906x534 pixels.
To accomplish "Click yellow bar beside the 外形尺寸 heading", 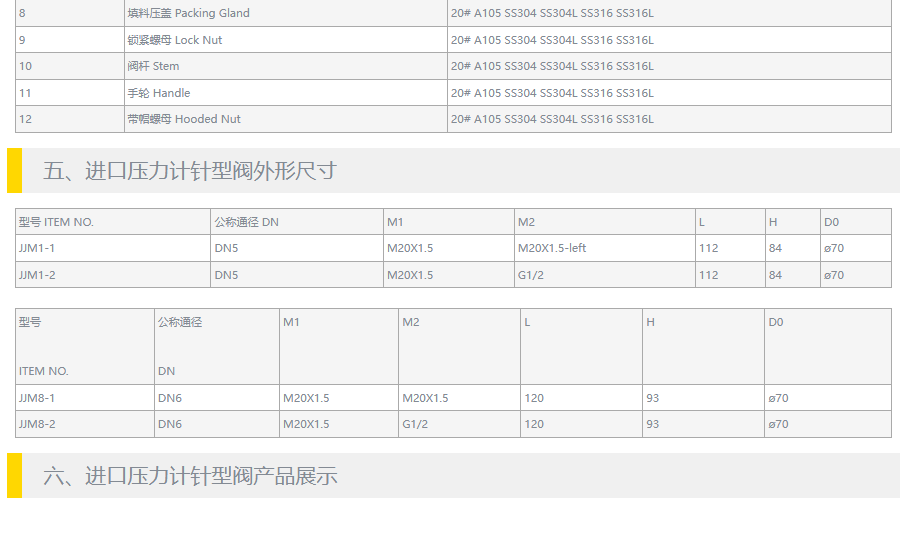I will coord(14,171).
